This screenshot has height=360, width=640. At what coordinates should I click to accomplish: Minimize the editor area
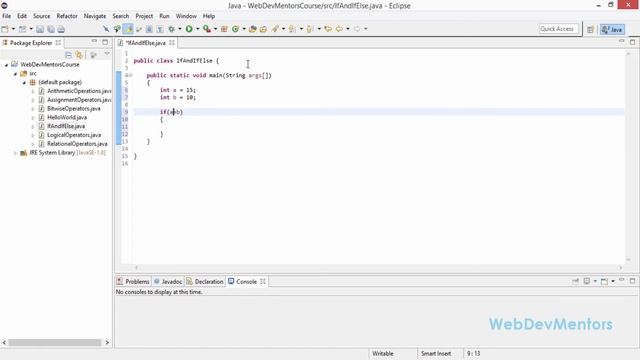click(x=622, y=42)
